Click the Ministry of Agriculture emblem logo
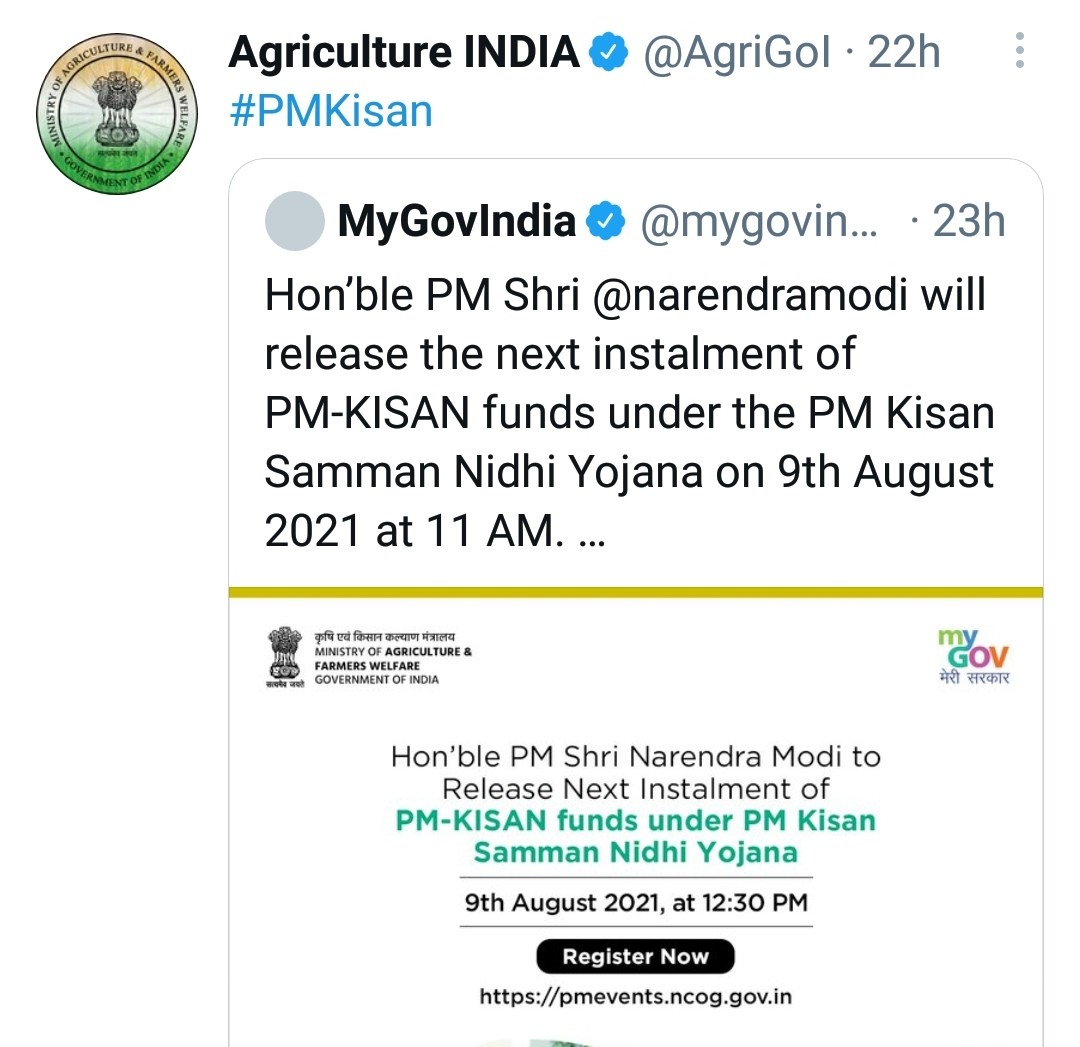The width and height of the screenshot is (1080, 1047). point(286,656)
